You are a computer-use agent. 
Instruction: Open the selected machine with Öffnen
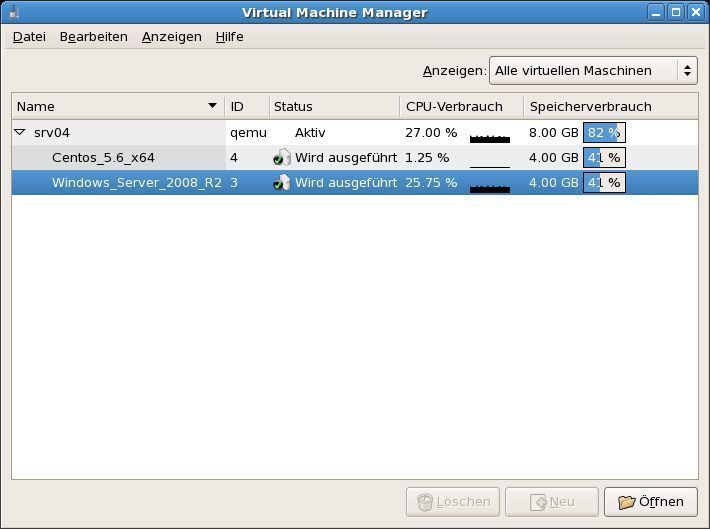coord(651,502)
